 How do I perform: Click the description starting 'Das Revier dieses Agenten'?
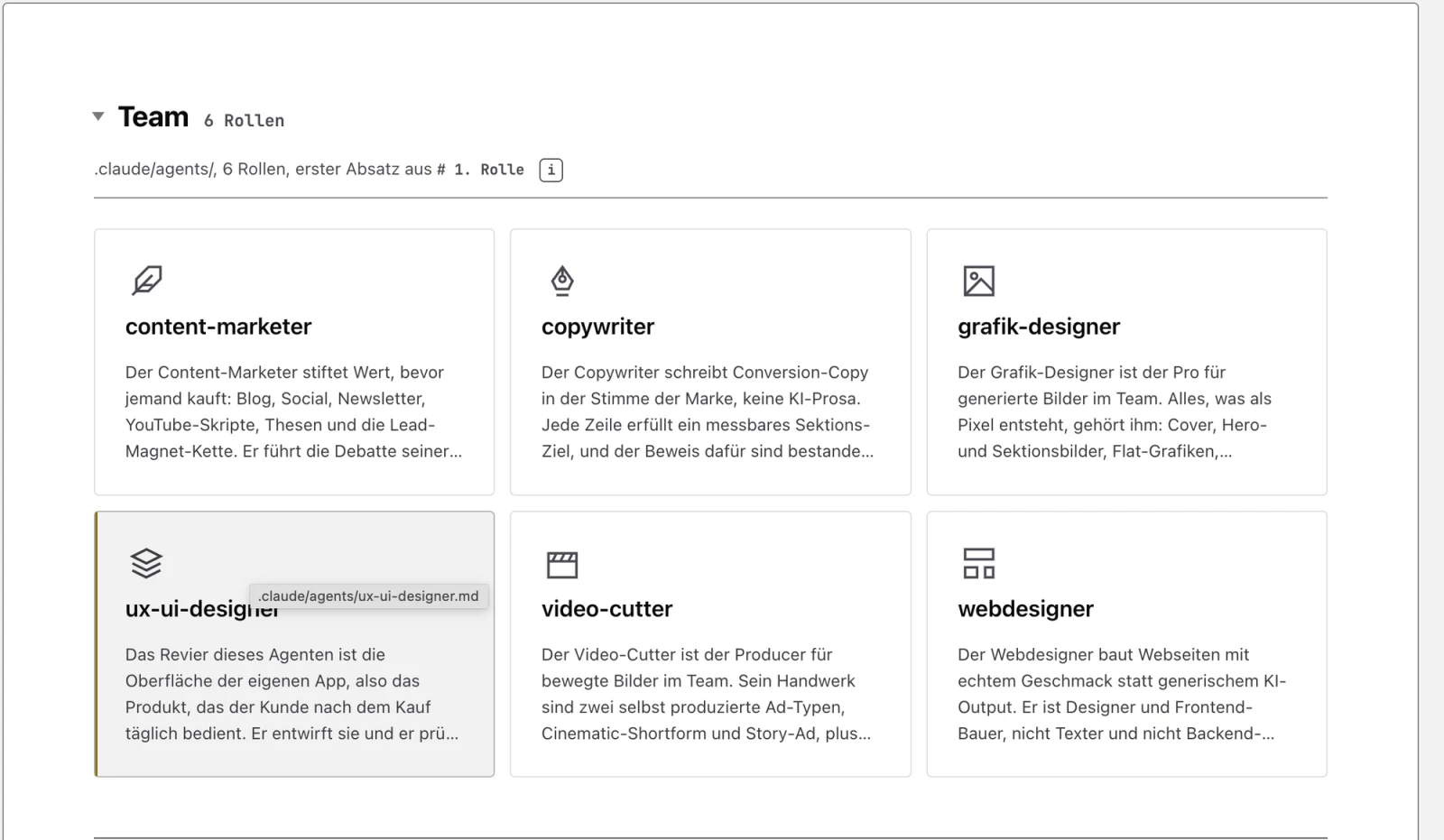pos(292,694)
